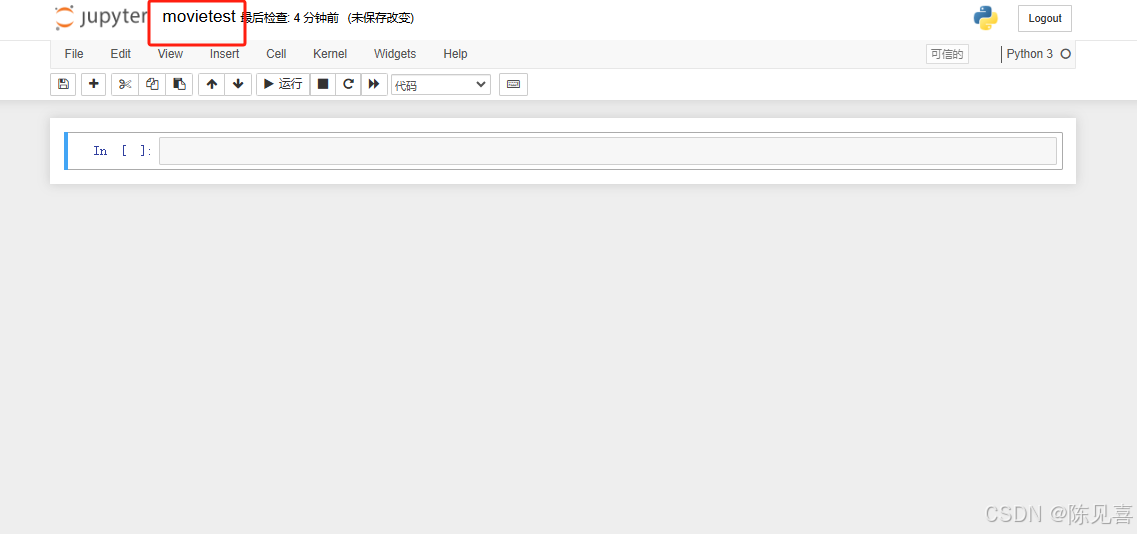Click into the empty code cell input
1137x534 pixels.
pos(608,151)
